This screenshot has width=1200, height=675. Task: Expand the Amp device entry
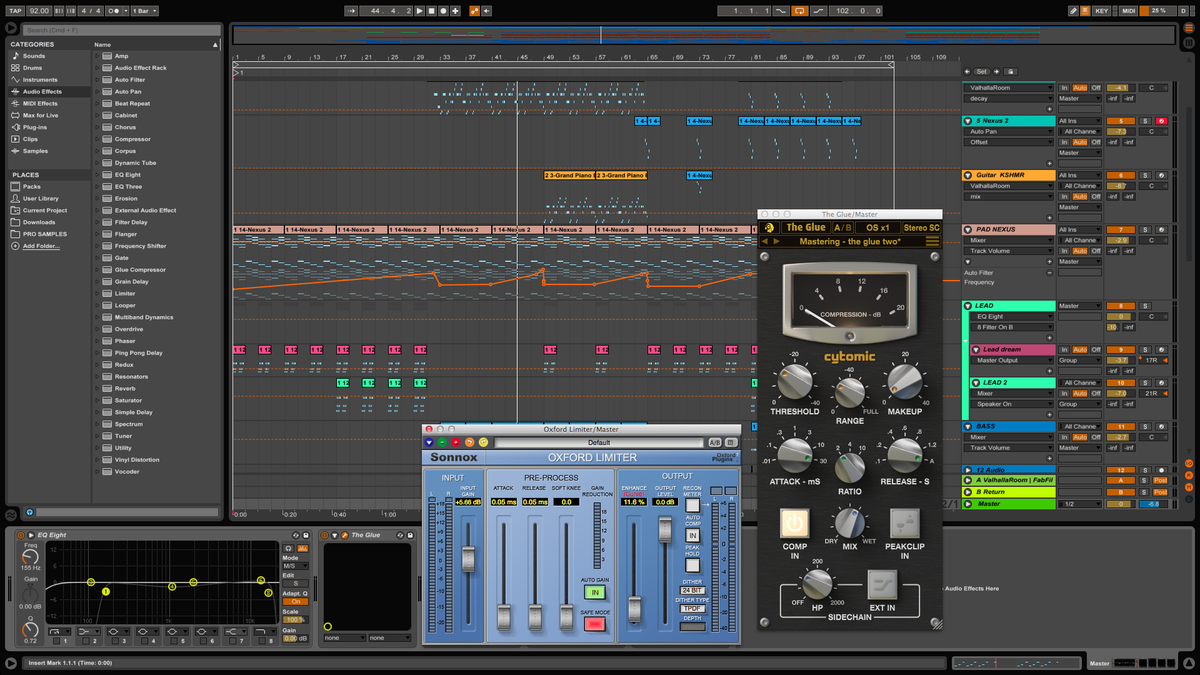click(98, 56)
